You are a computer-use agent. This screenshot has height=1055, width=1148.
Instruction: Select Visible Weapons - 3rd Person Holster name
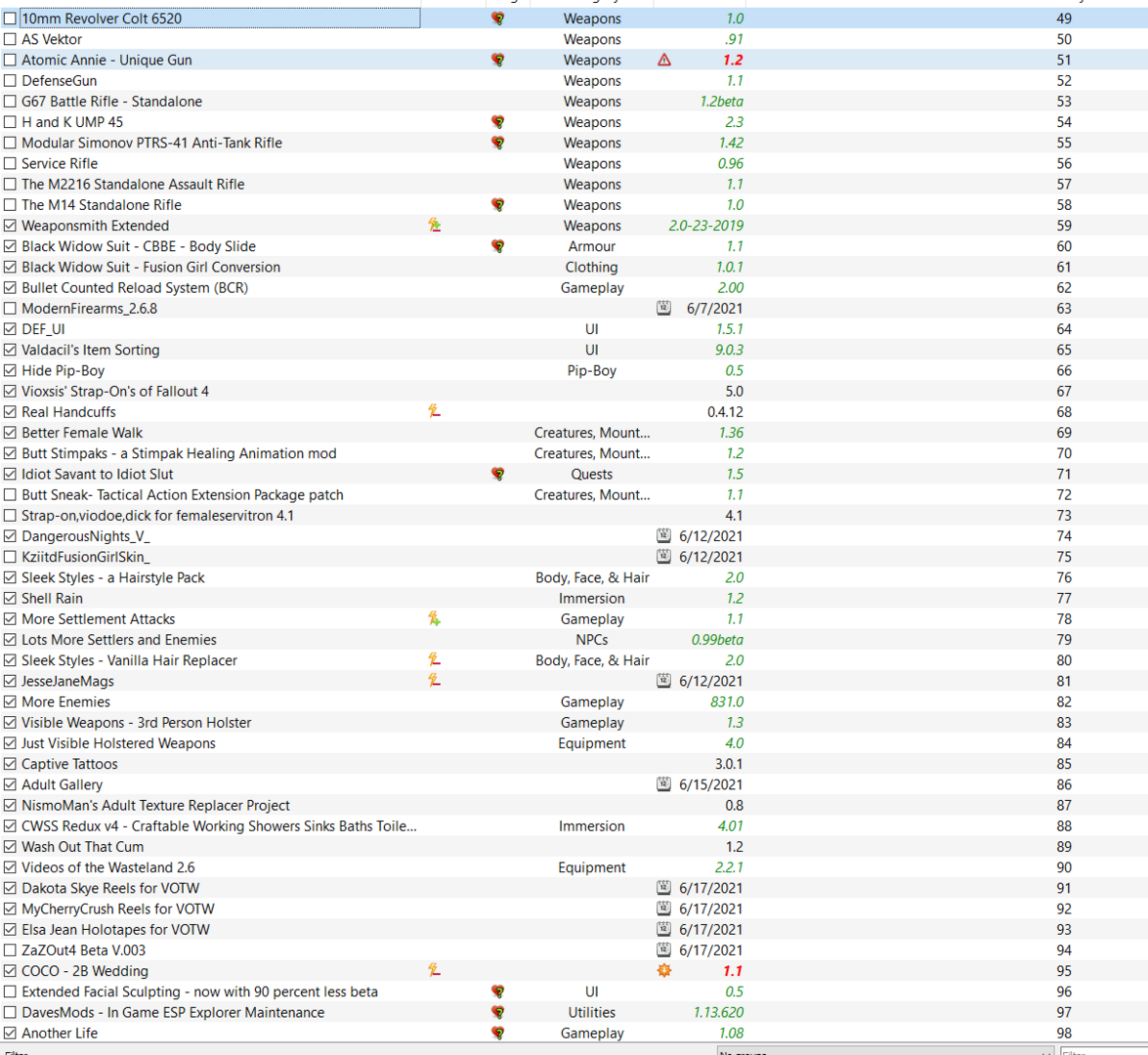click(x=136, y=723)
